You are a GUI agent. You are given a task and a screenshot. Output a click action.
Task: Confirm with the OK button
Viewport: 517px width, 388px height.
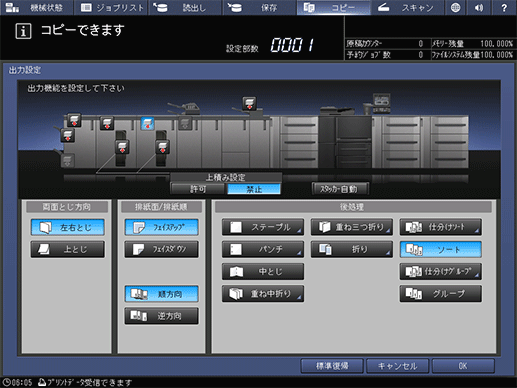[x=463, y=366]
